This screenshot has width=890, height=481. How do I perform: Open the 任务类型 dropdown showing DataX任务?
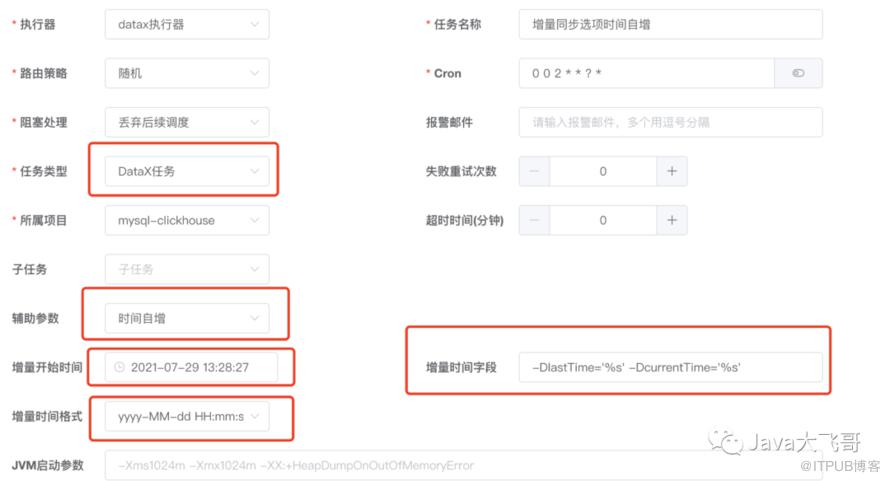(187, 171)
